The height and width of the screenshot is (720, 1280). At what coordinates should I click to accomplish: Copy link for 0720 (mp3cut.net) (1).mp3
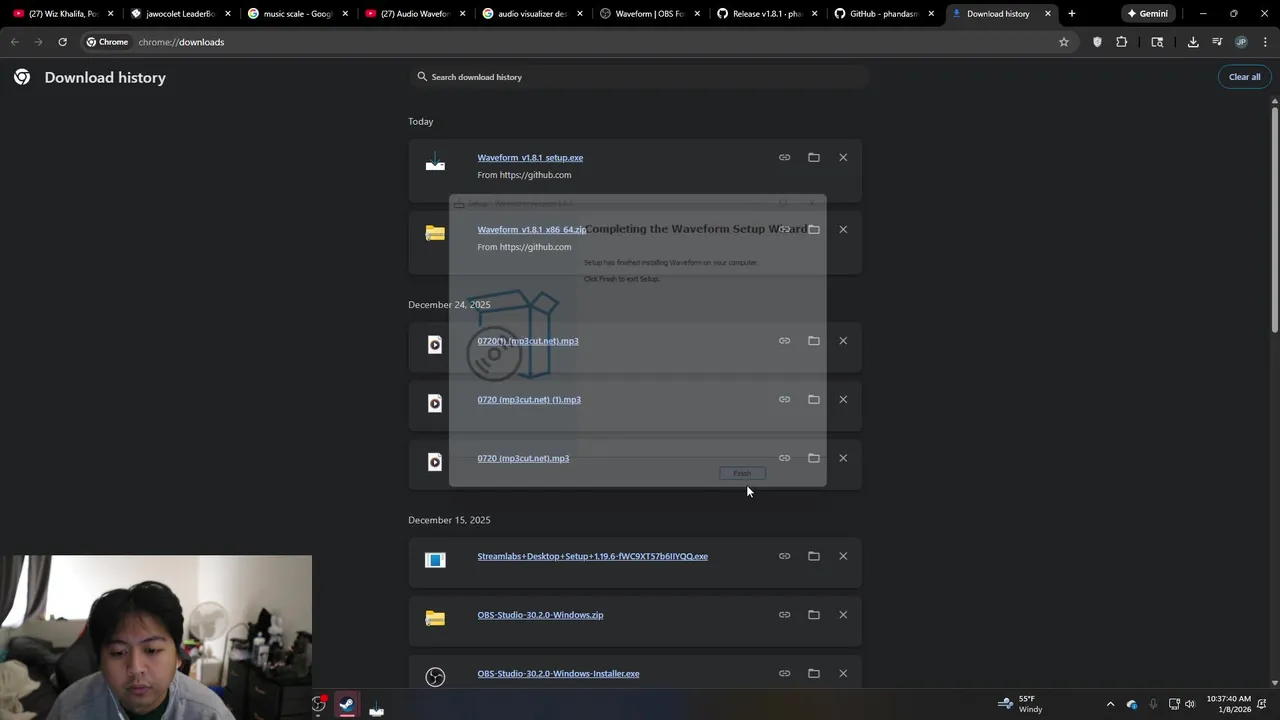pos(784,399)
